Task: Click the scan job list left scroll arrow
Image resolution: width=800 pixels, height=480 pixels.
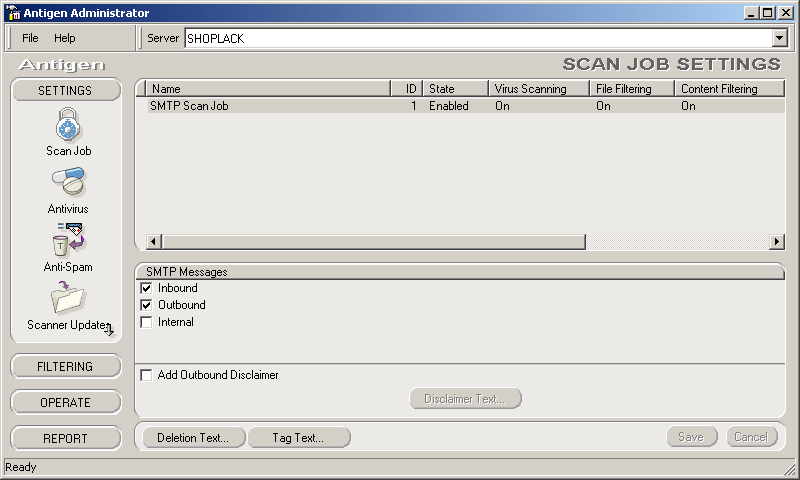Action: tap(154, 241)
